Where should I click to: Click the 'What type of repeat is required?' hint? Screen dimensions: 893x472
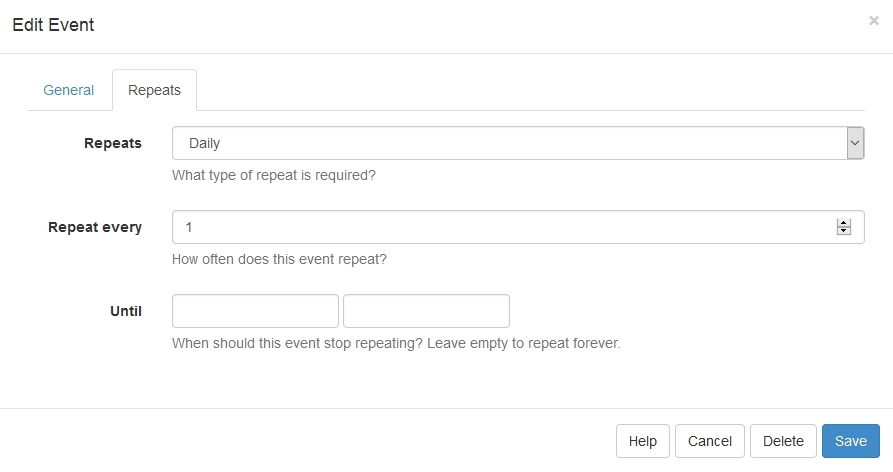274,175
